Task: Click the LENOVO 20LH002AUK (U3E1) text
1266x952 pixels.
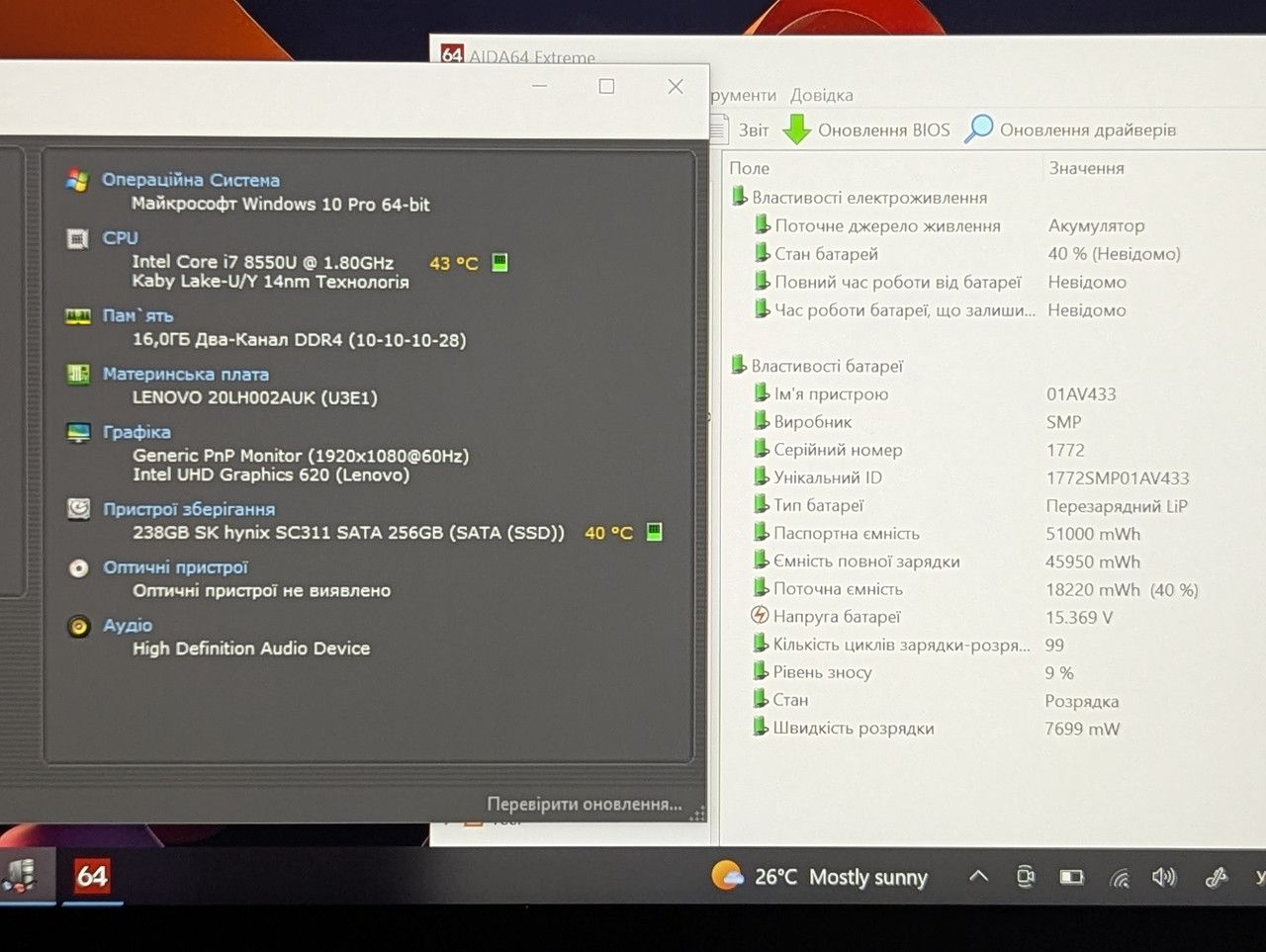Action: tap(255, 397)
